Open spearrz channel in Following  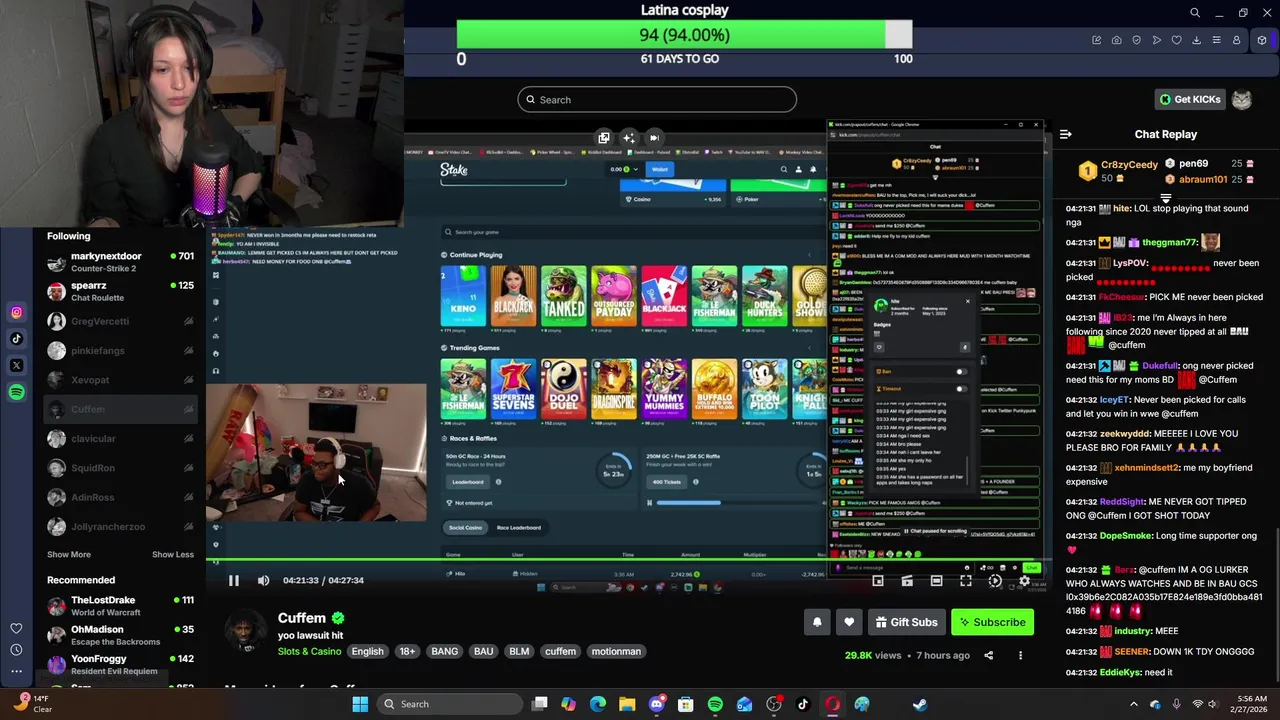click(121, 291)
